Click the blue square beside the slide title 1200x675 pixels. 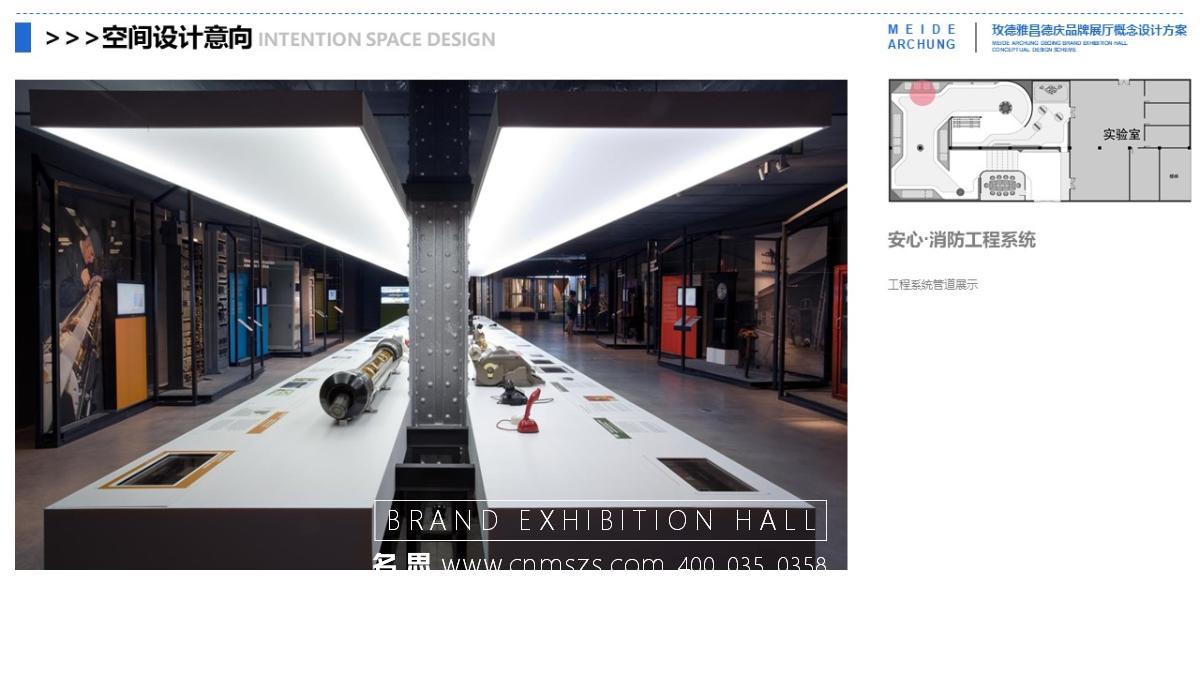(x=23, y=38)
